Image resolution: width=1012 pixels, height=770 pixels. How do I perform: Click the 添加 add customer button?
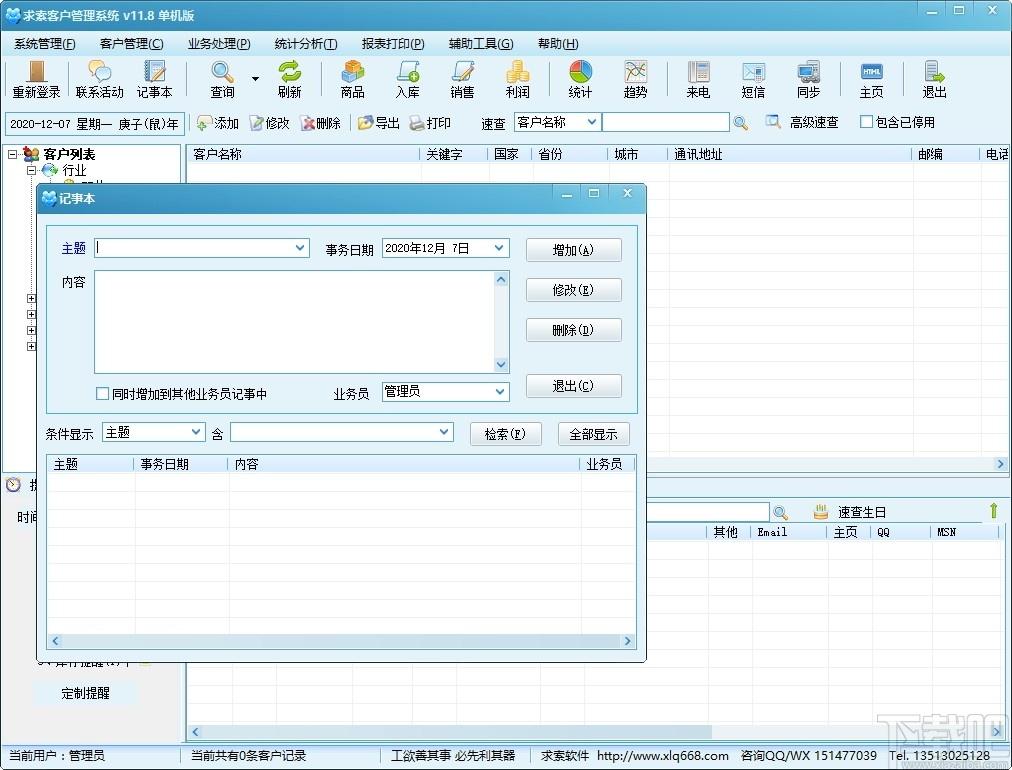pos(218,123)
